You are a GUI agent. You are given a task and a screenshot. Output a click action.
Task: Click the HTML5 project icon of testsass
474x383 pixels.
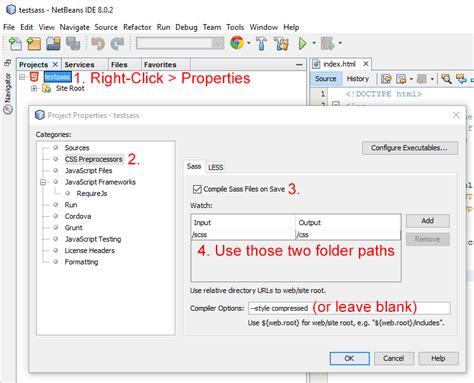[34, 77]
